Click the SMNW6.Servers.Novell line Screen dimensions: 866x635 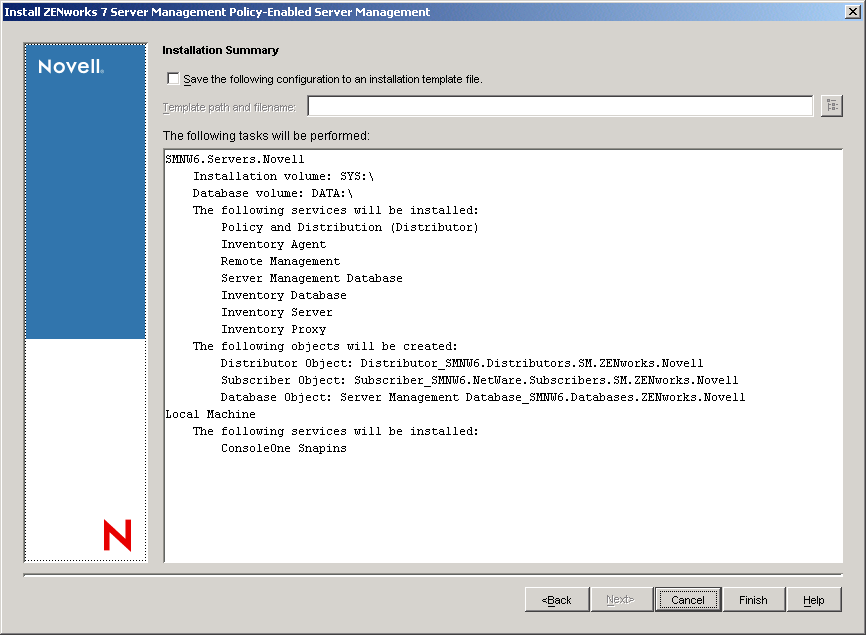tap(235, 160)
